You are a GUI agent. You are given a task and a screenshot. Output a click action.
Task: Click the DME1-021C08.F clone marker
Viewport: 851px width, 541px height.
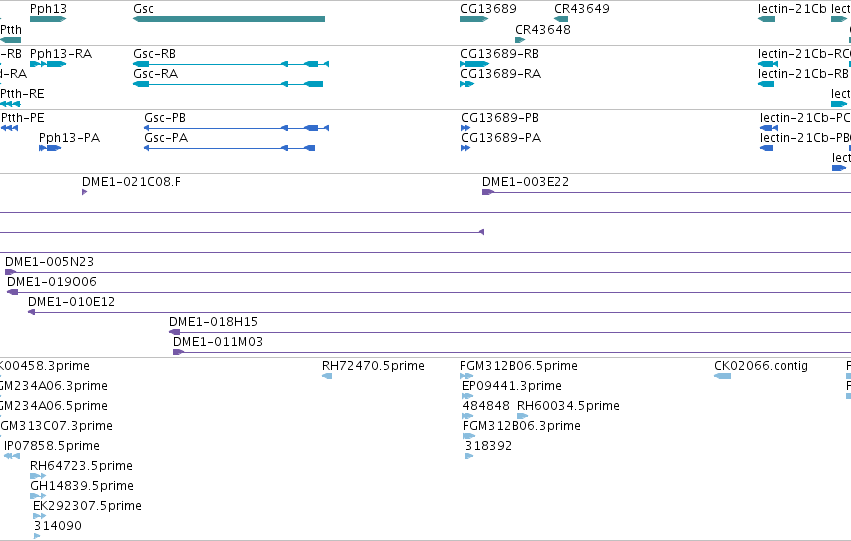[x=85, y=192]
